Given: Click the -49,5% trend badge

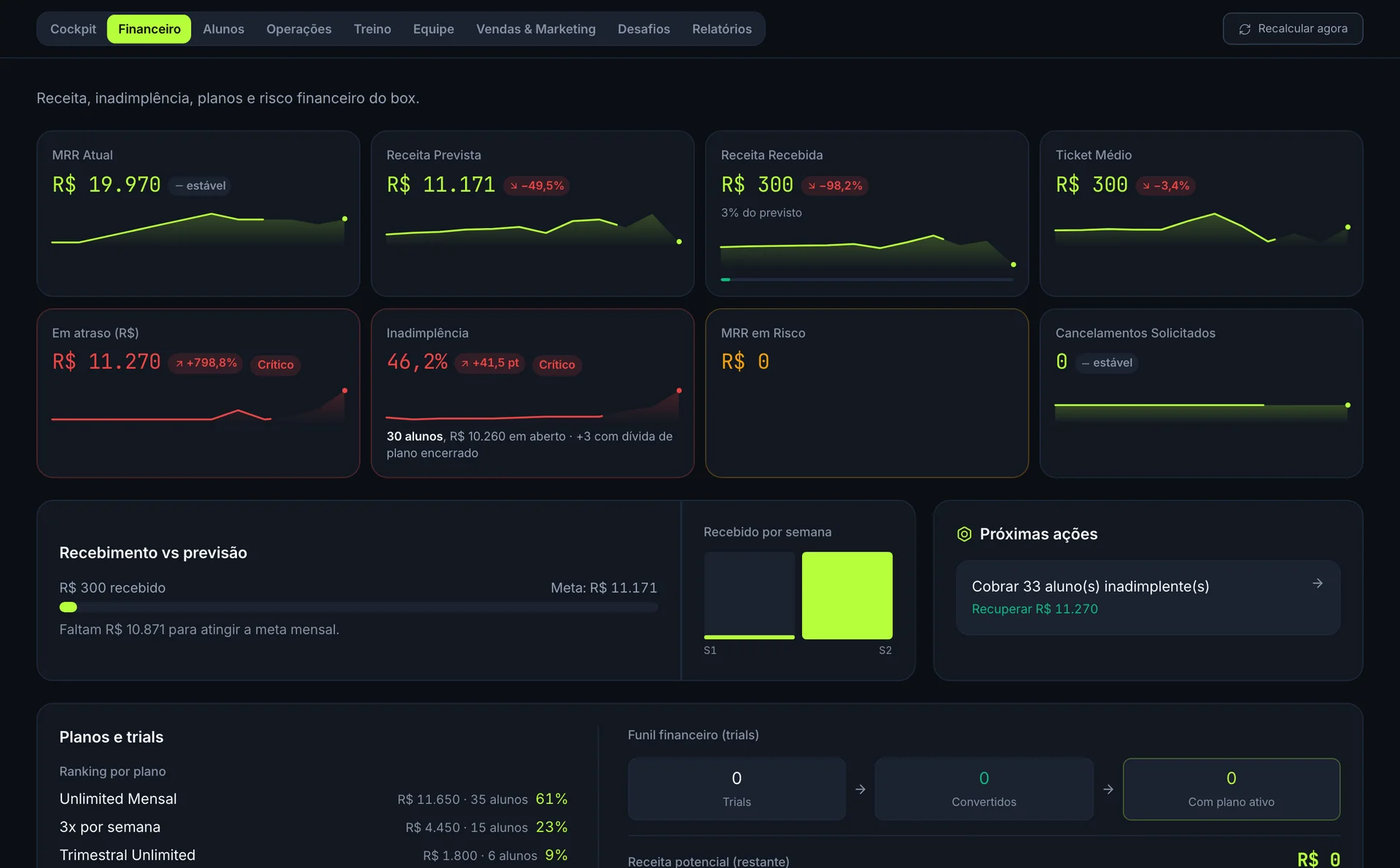Looking at the screenshot, I should pos(537,186).
